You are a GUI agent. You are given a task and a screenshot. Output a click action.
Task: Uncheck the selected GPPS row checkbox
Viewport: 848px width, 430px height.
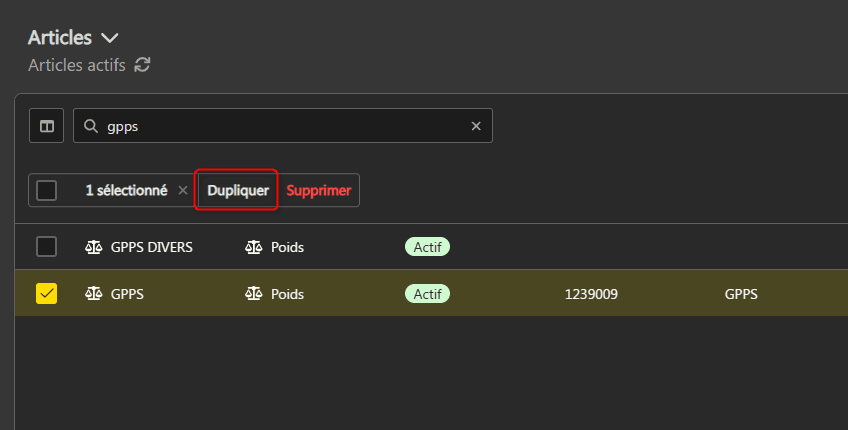click(46, 293)
